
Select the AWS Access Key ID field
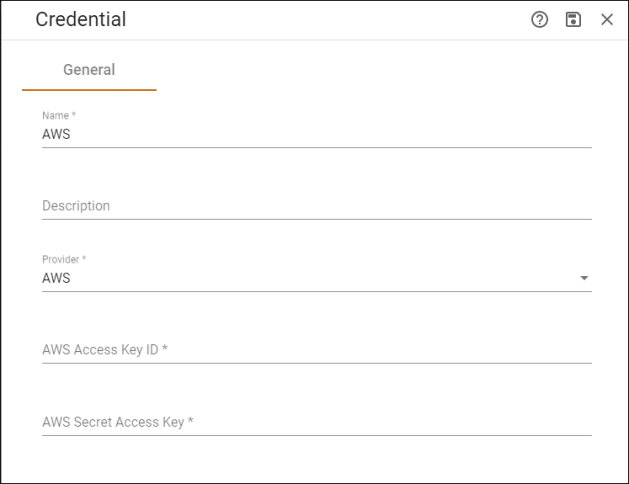click(317, 350)
